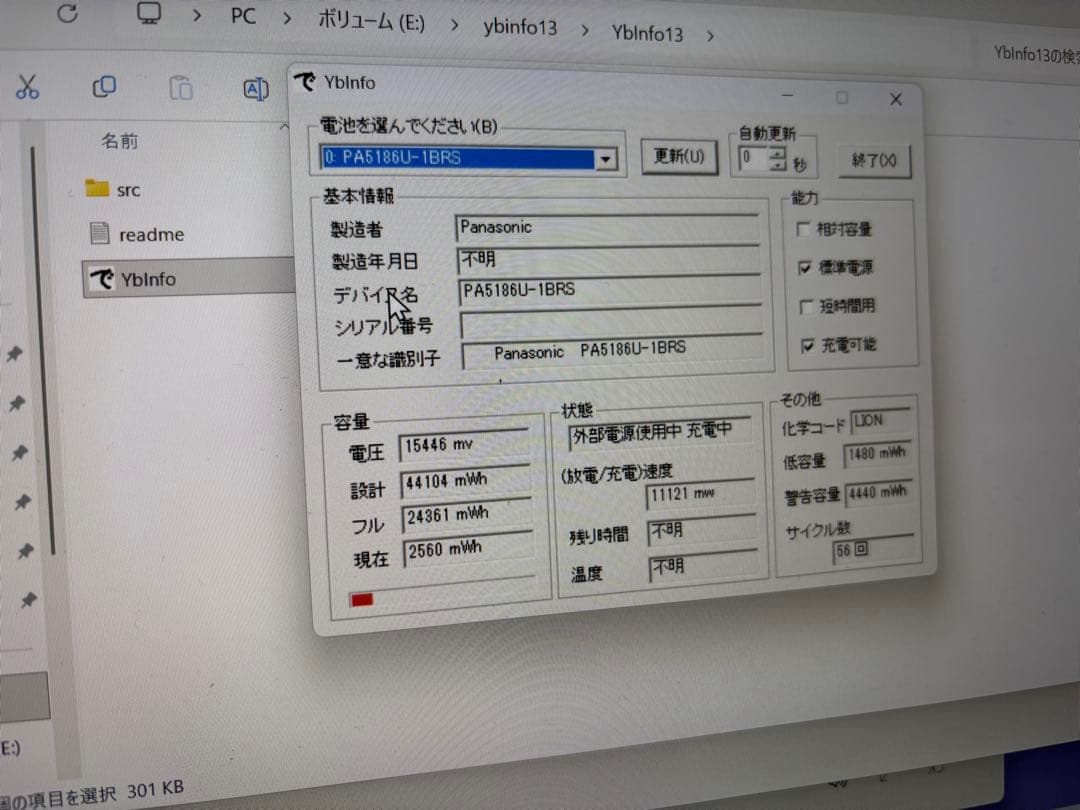Click the Paste icon in Explorer toolbar

pos(180,89)
